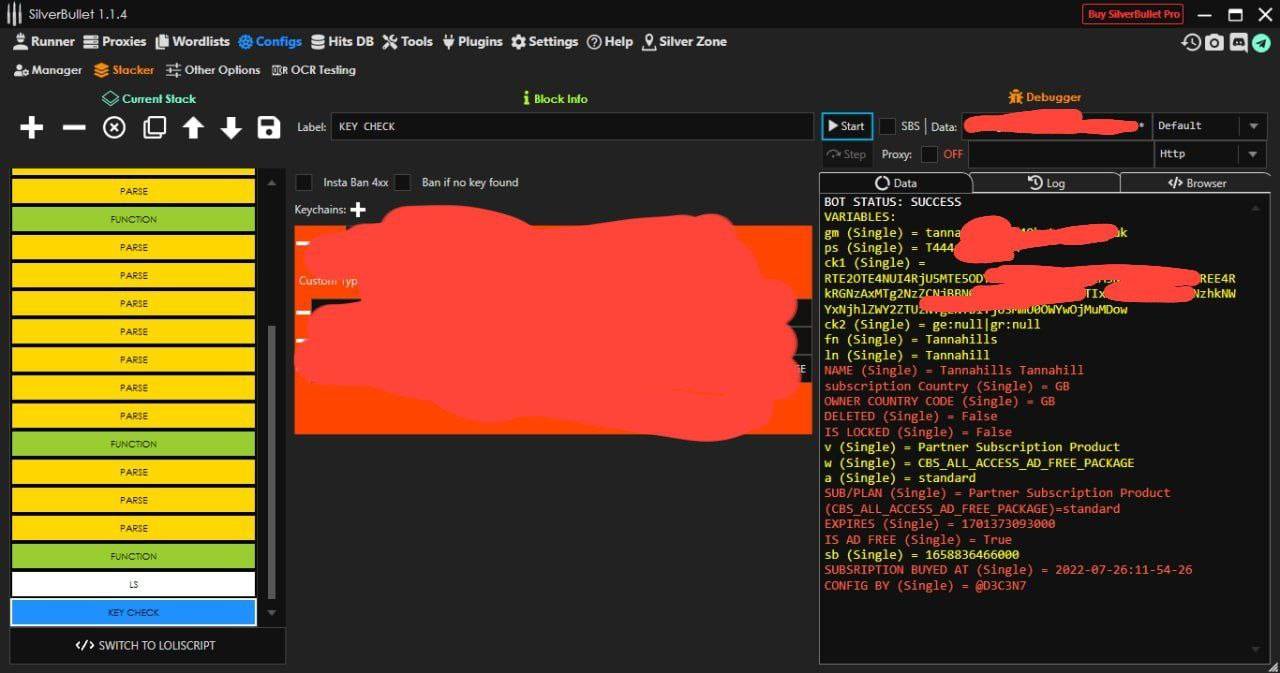Open the Http proxy type dropdown
Image resolution: width=1280 pixels, height=673 pixels.
coord(1209,154)
